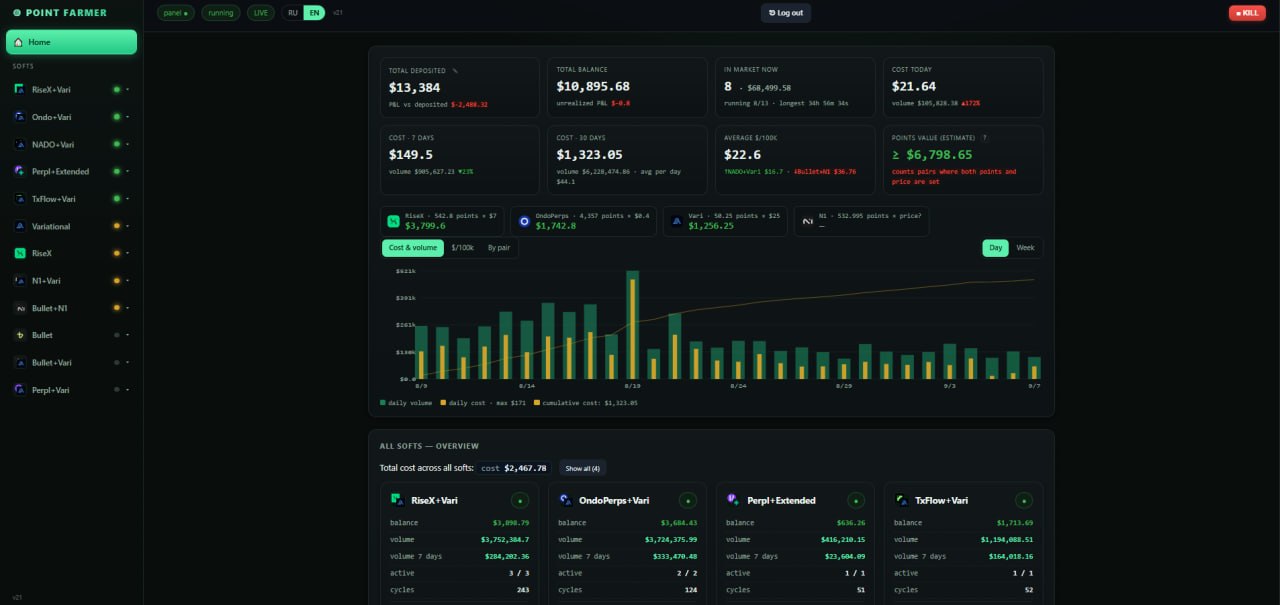1280x605 pixels.
Task: Click the TxFlow+Vari overview card icon
Action: pyautogui.click(x=901, y=500)
